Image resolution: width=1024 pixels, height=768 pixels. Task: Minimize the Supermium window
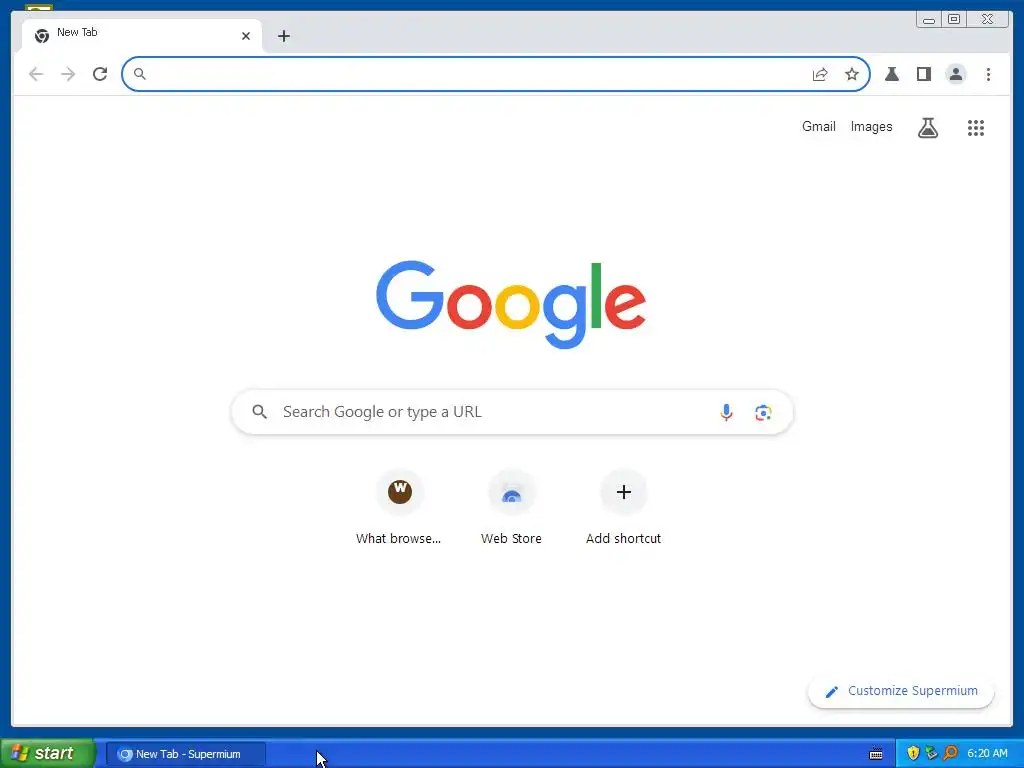point(929,20)
